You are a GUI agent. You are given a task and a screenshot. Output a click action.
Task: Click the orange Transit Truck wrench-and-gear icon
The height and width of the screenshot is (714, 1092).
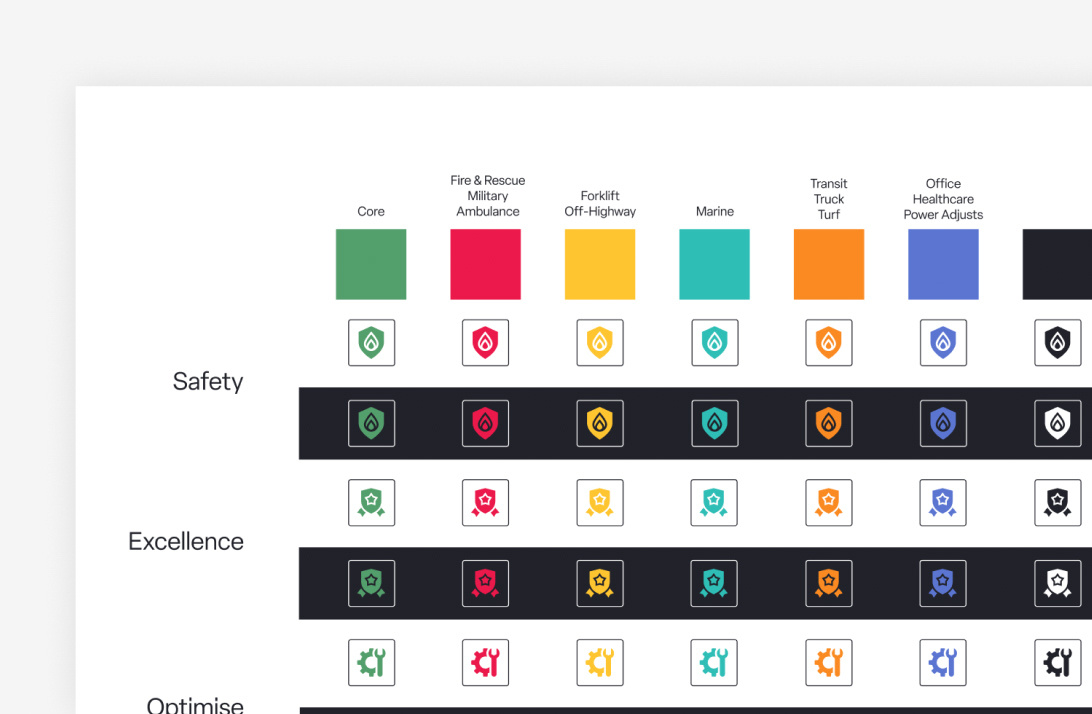(x=829, y=662)
